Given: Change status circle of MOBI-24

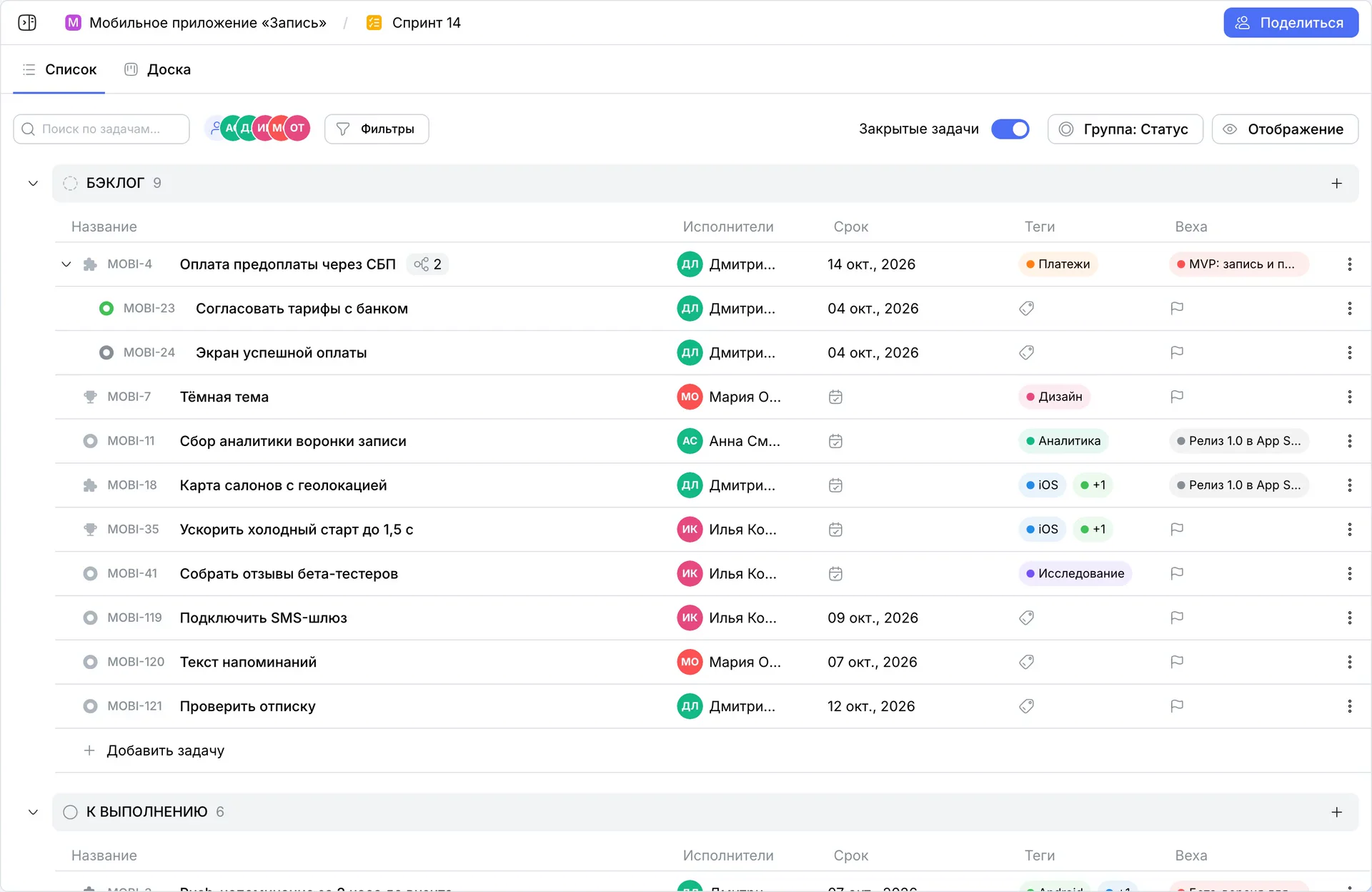Looking at the screenshot, I should pos(106,352).
